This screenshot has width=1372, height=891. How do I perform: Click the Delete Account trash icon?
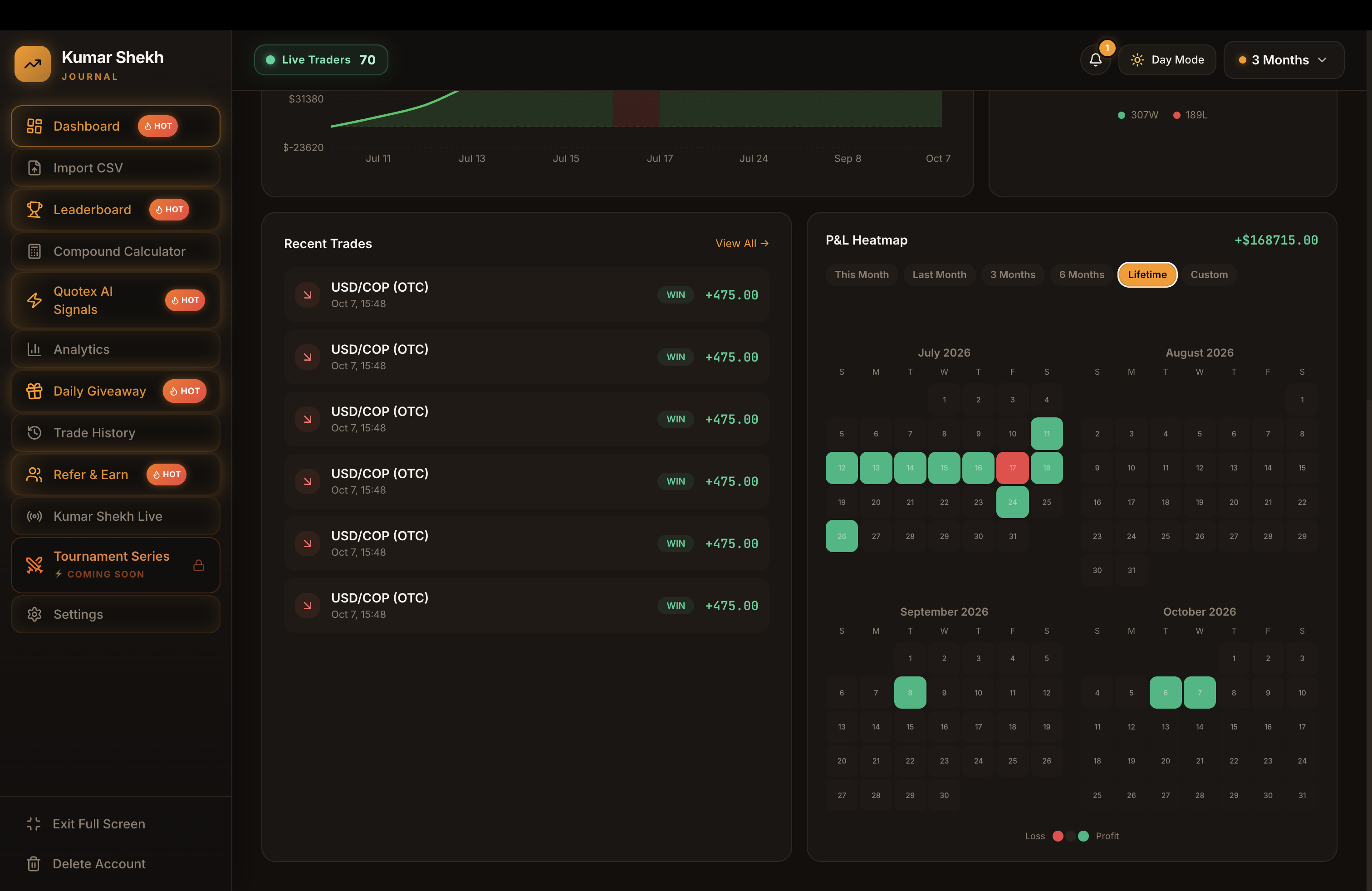pos(34,864)
